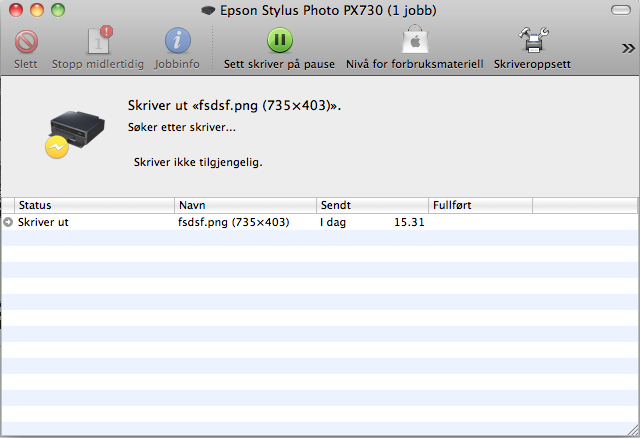Sort by the Sendt column header
The image size is (640, 438).
pyautogui.click(x=372, y=205)
